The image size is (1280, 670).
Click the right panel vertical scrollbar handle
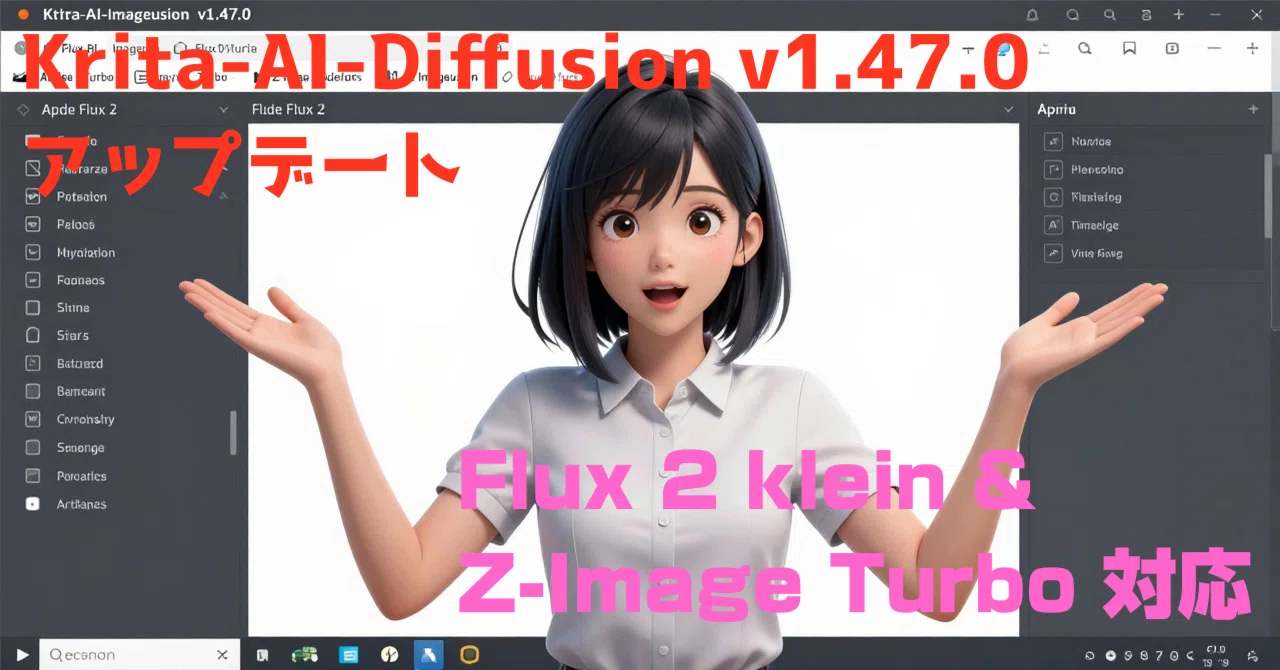point(1268,195)
